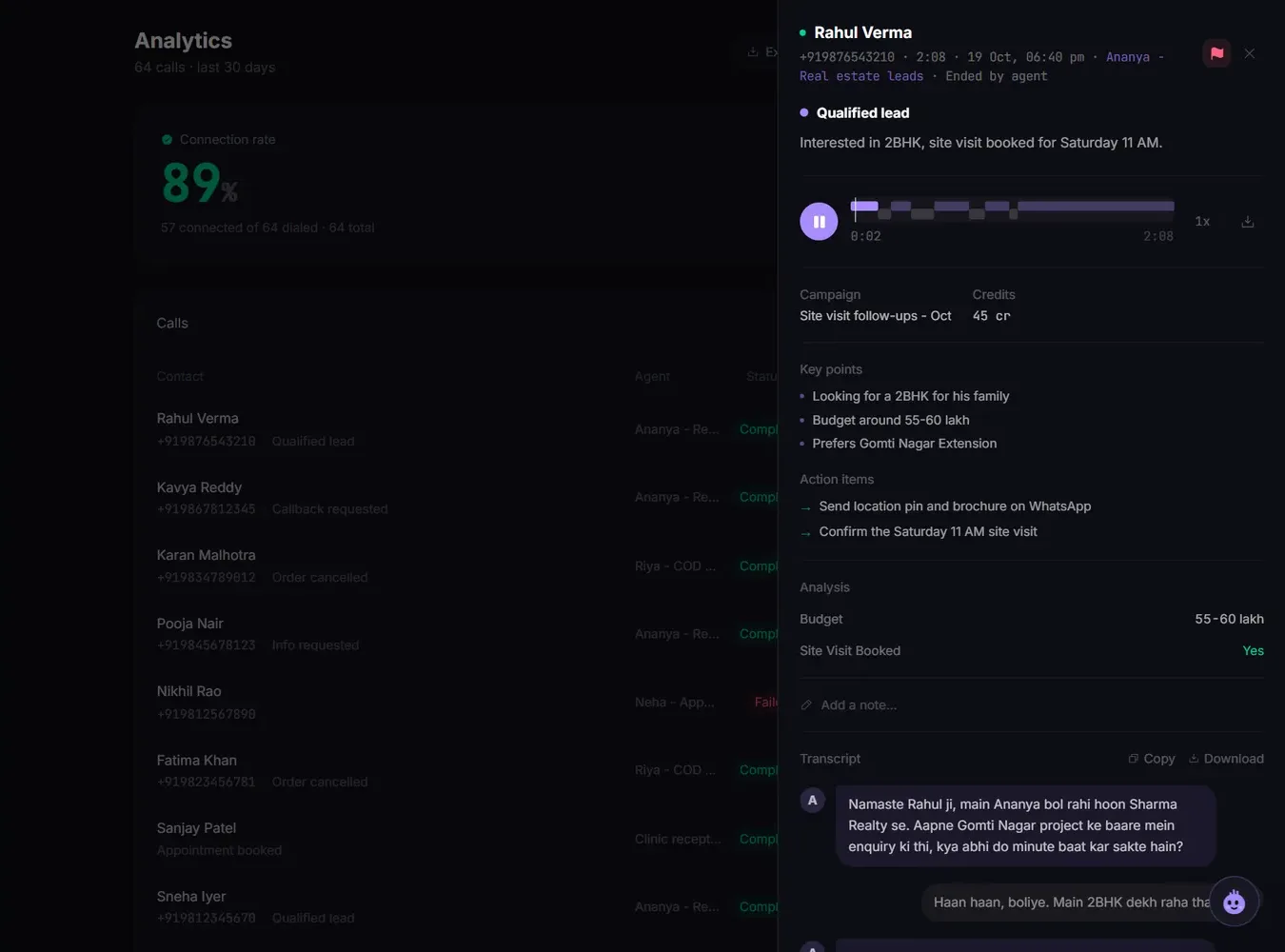Pause the call recording playback
This screenshot has height=952, width=1285.
click(x=819, y=221)
